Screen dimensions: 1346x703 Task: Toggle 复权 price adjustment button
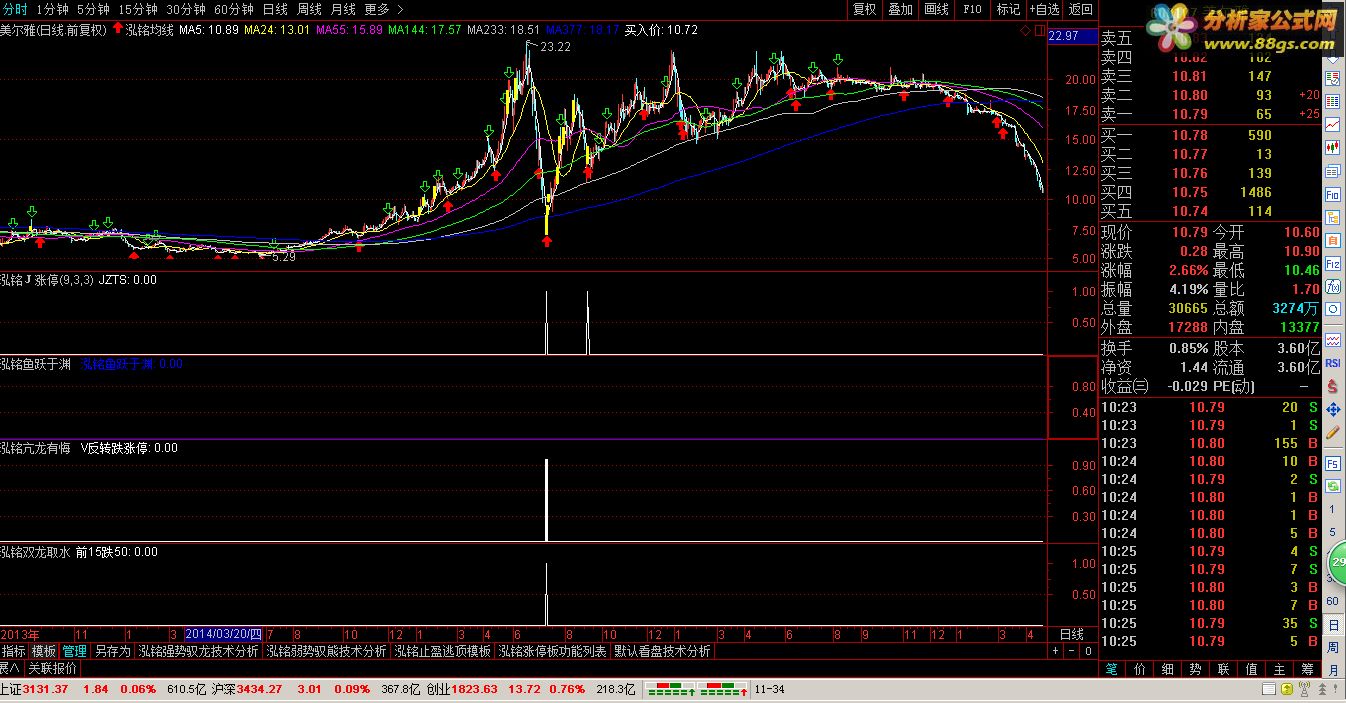coord(865,9)
